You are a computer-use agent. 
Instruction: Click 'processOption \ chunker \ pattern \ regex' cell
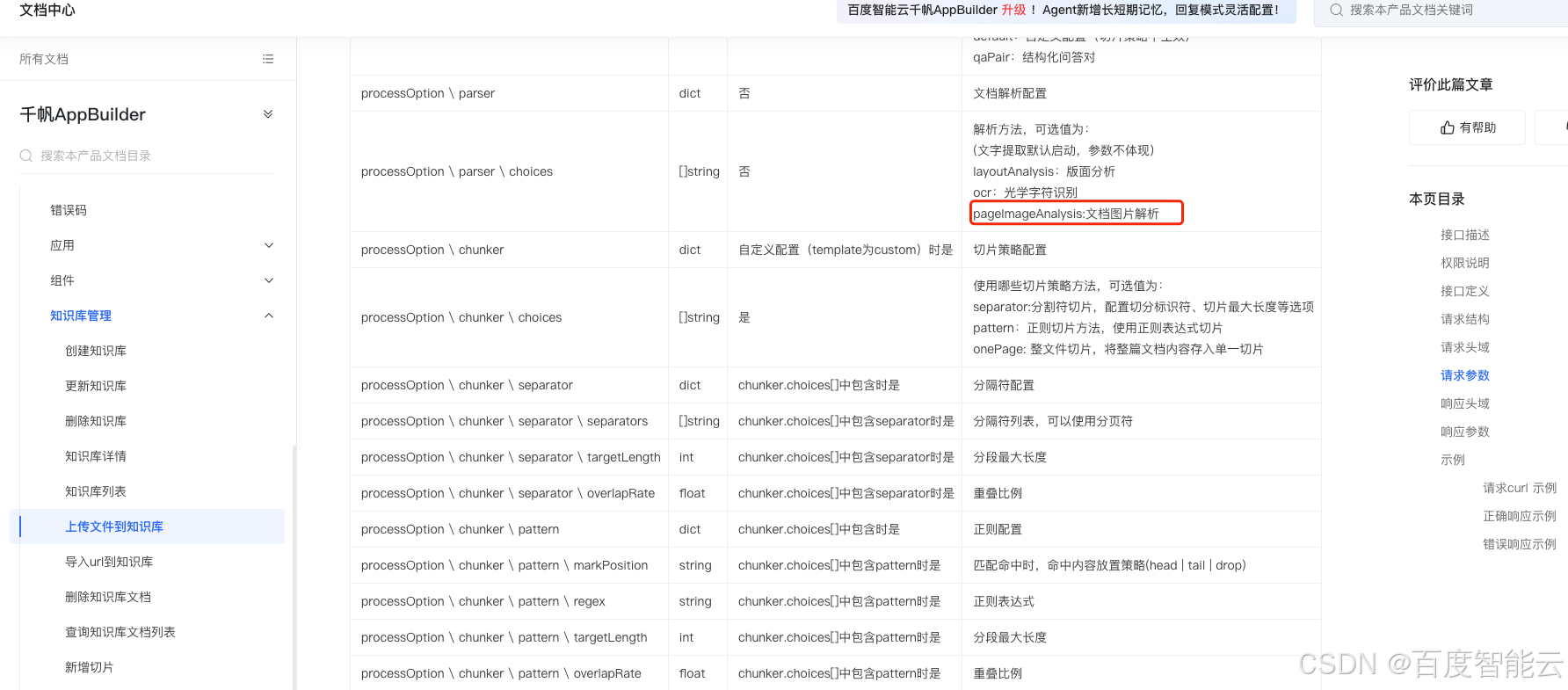coord(509,601)
